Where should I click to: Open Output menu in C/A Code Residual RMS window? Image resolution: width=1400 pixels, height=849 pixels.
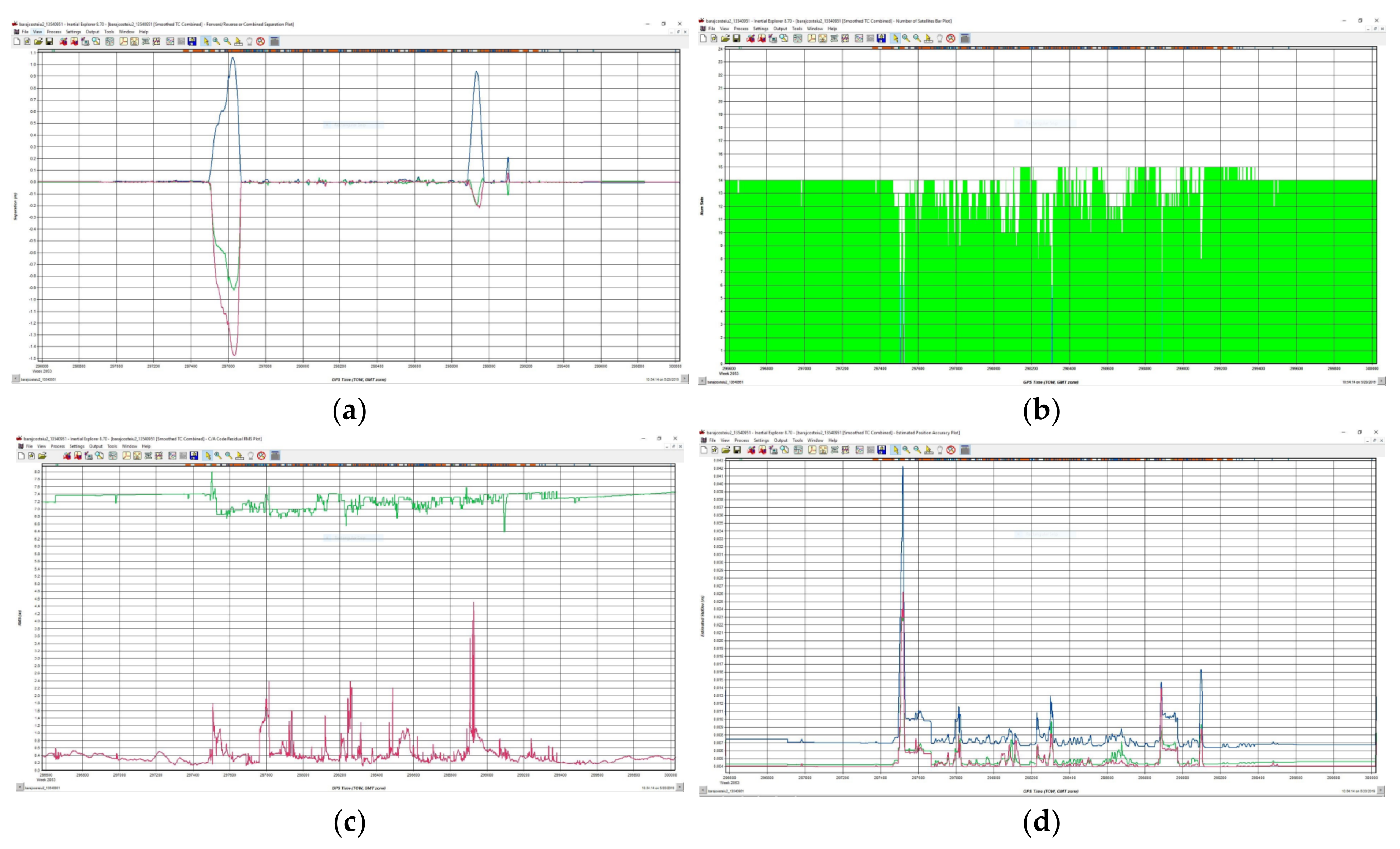(x=96, y=446)
